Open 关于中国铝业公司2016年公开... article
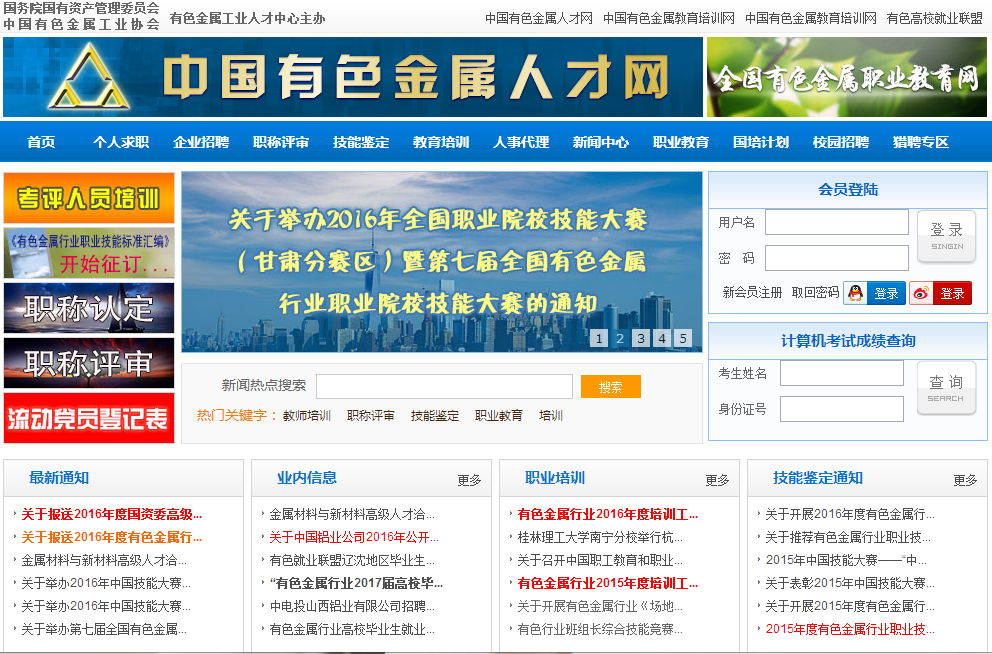This screenshot has width=992, height=654. tap(354, 537)
